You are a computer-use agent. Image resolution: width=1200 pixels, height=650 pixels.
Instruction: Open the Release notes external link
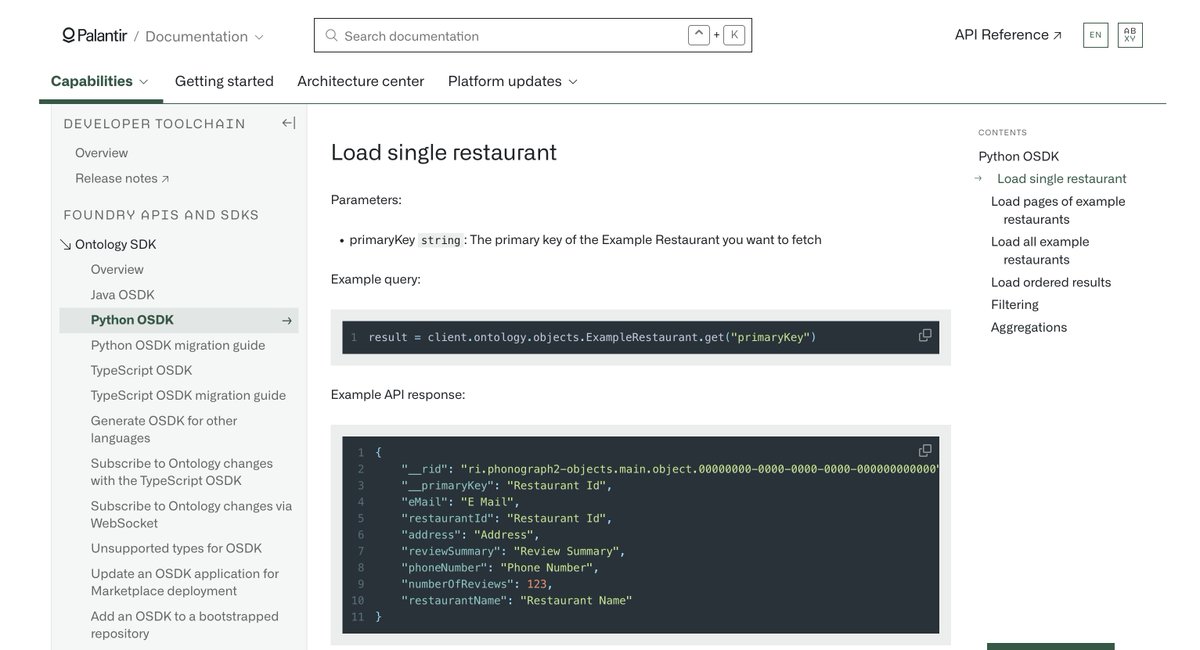pos(122,178)
